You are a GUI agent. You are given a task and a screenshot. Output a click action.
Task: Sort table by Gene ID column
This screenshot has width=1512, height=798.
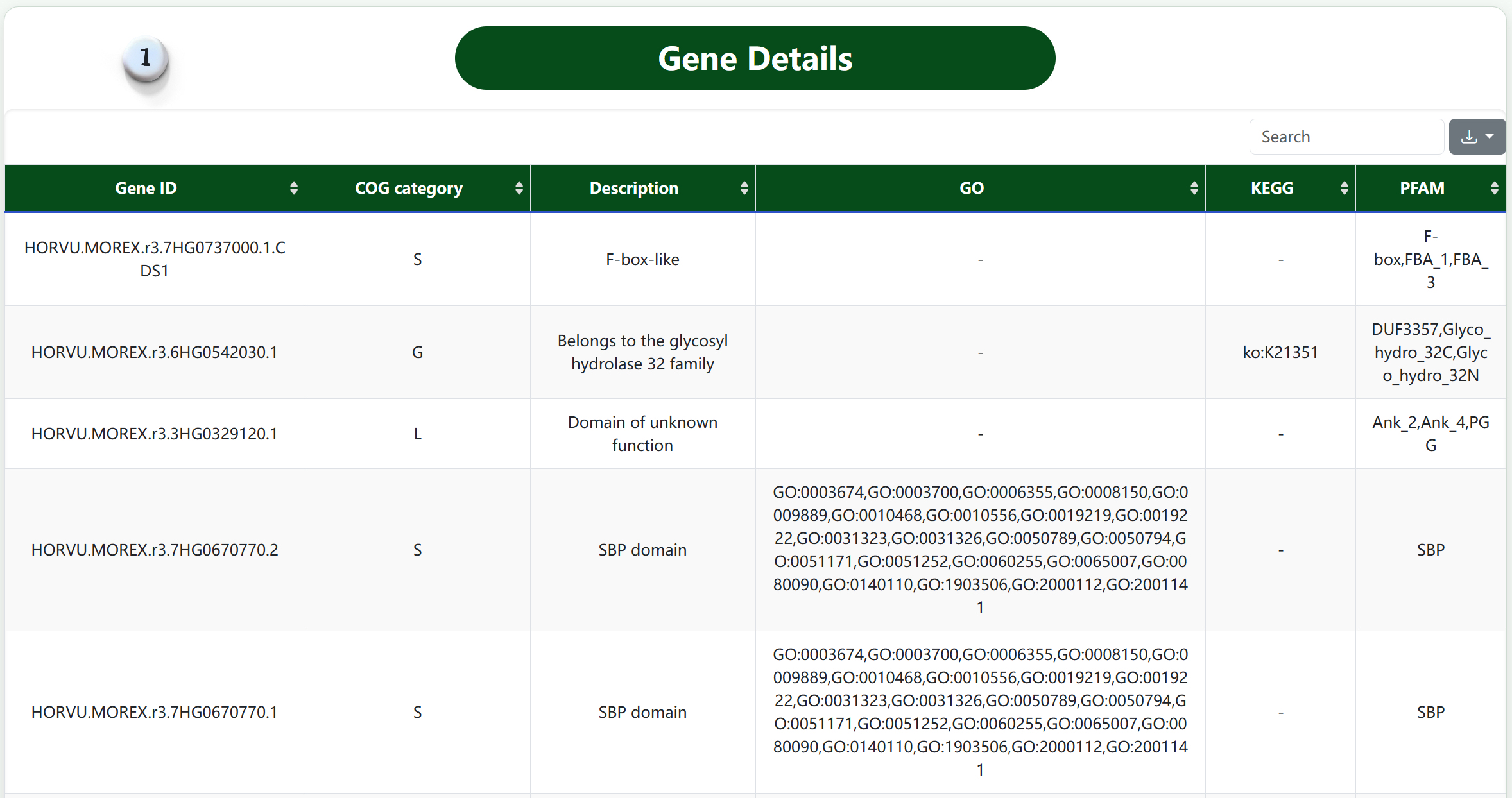point(155,188)
